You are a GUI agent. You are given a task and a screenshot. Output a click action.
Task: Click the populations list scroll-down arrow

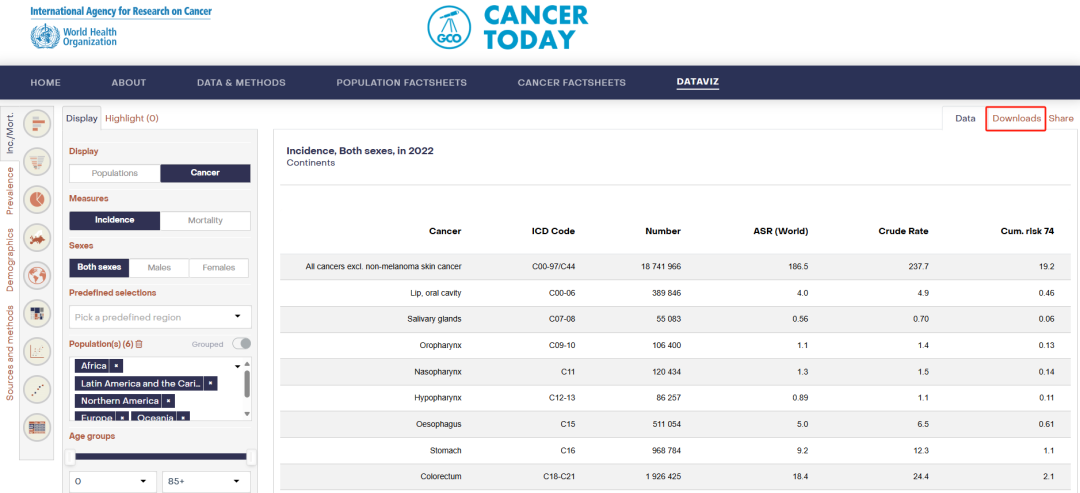click(247, 414)
